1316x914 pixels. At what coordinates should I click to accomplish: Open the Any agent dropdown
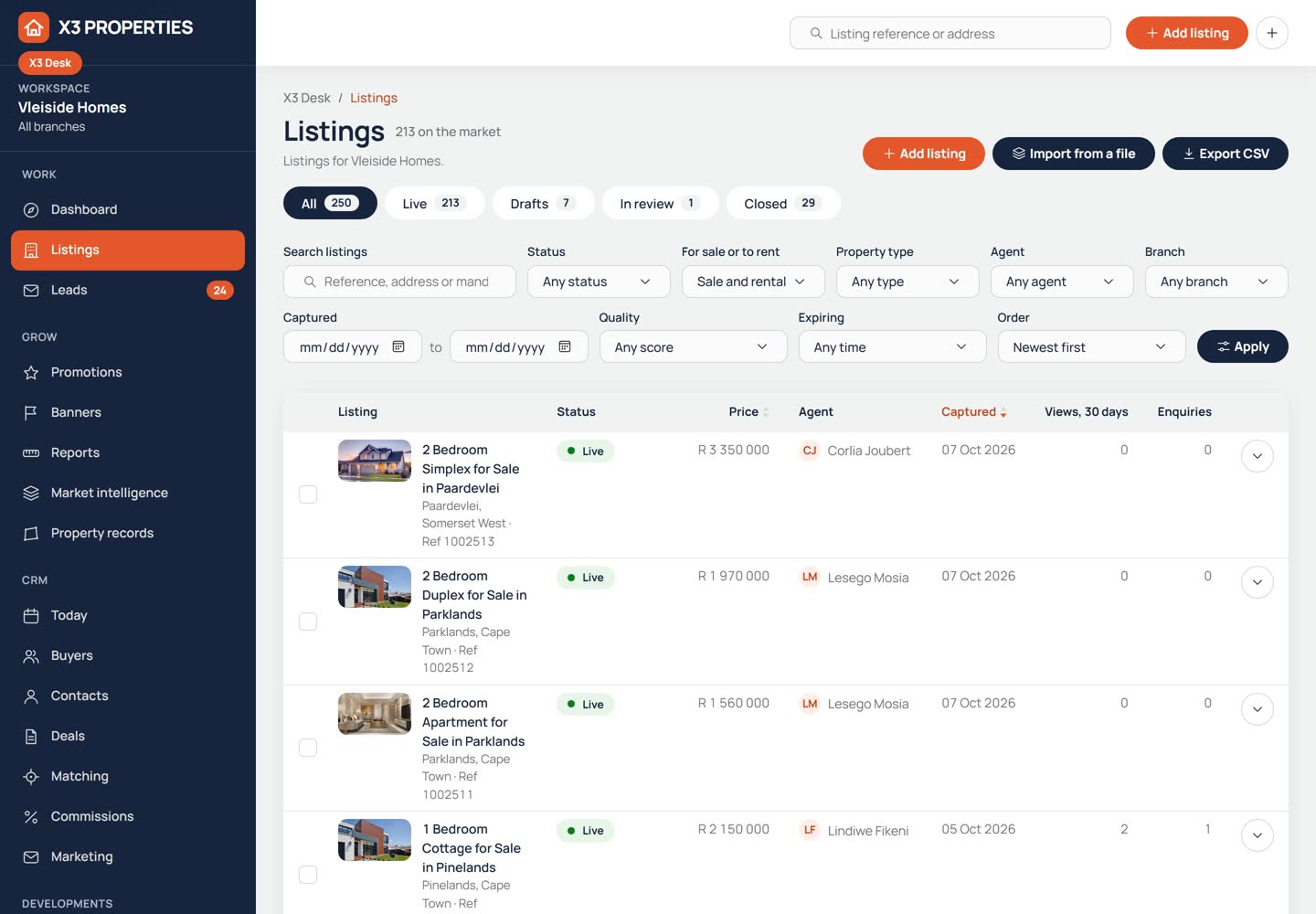(1062, 282)
